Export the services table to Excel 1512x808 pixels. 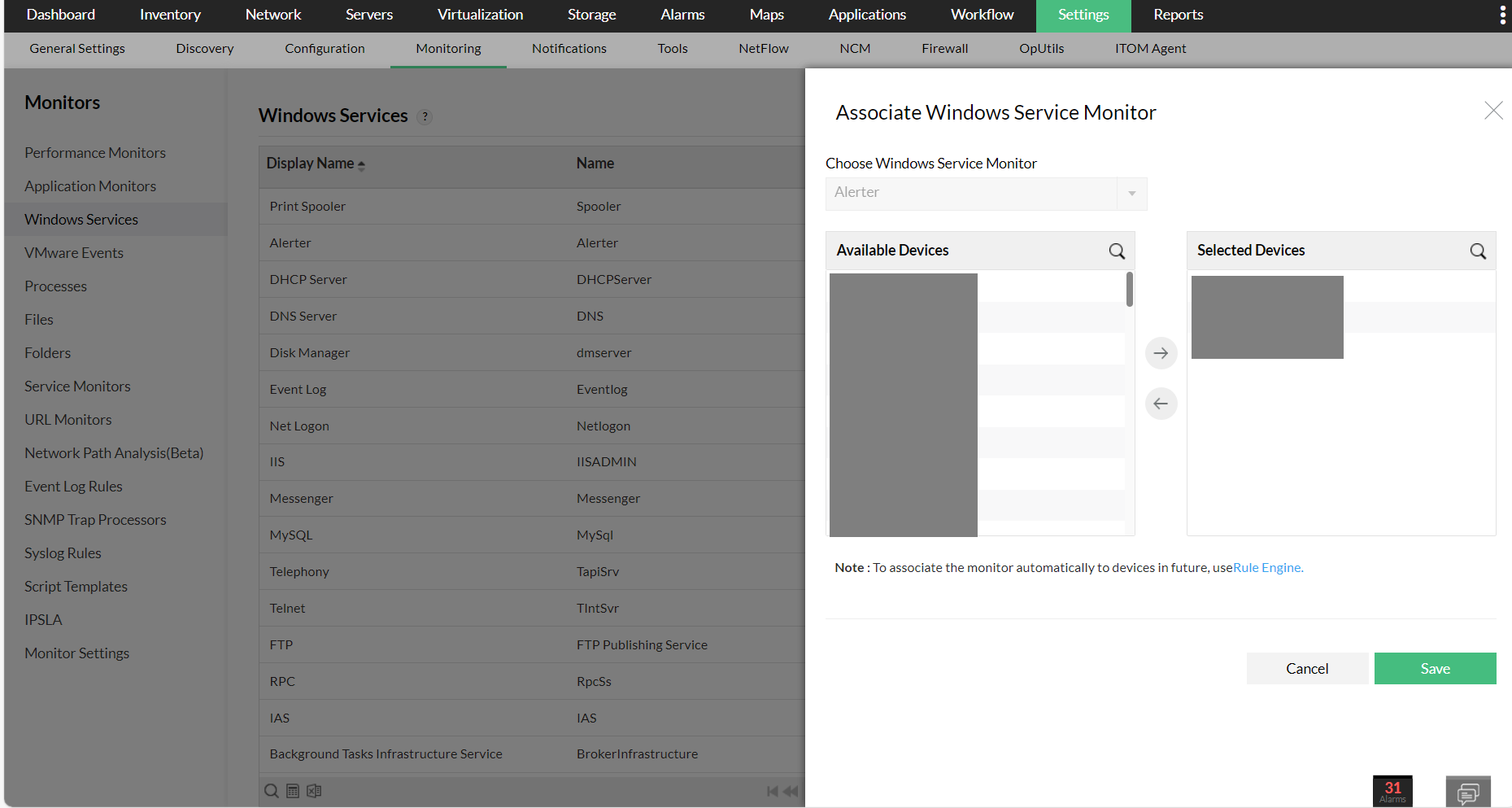314,790
